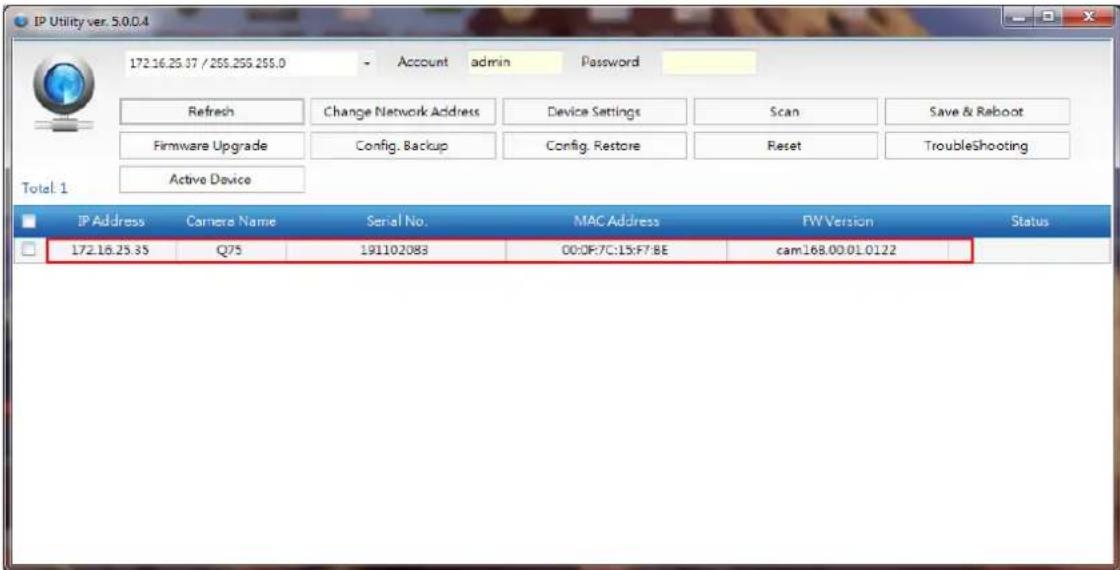The image size is (1120, 570).
Task: Tick the checkbox for camera row 172.16.25.35
Action: point(29,250)
